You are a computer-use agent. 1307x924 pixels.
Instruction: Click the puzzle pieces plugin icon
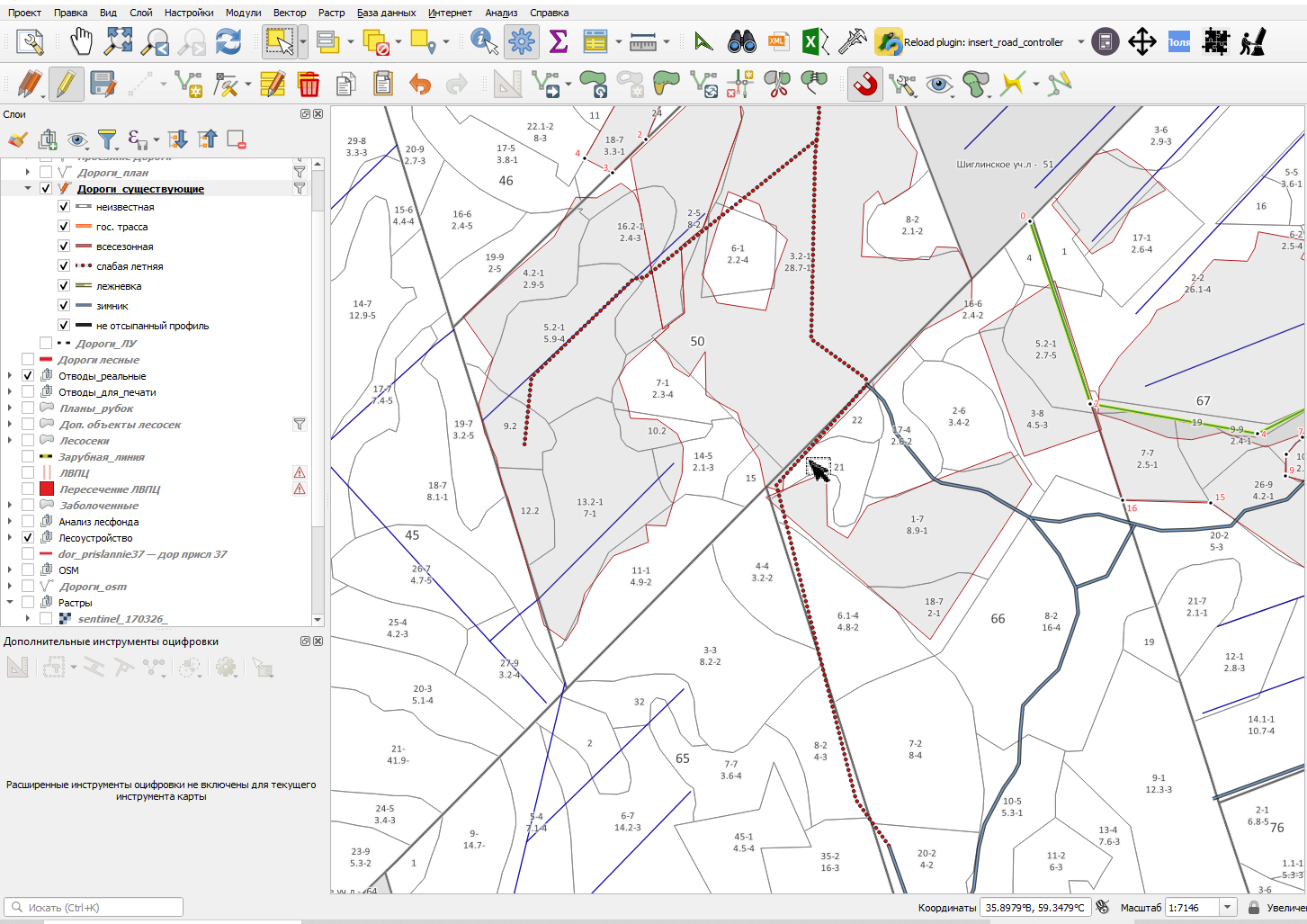[1216, 41]
